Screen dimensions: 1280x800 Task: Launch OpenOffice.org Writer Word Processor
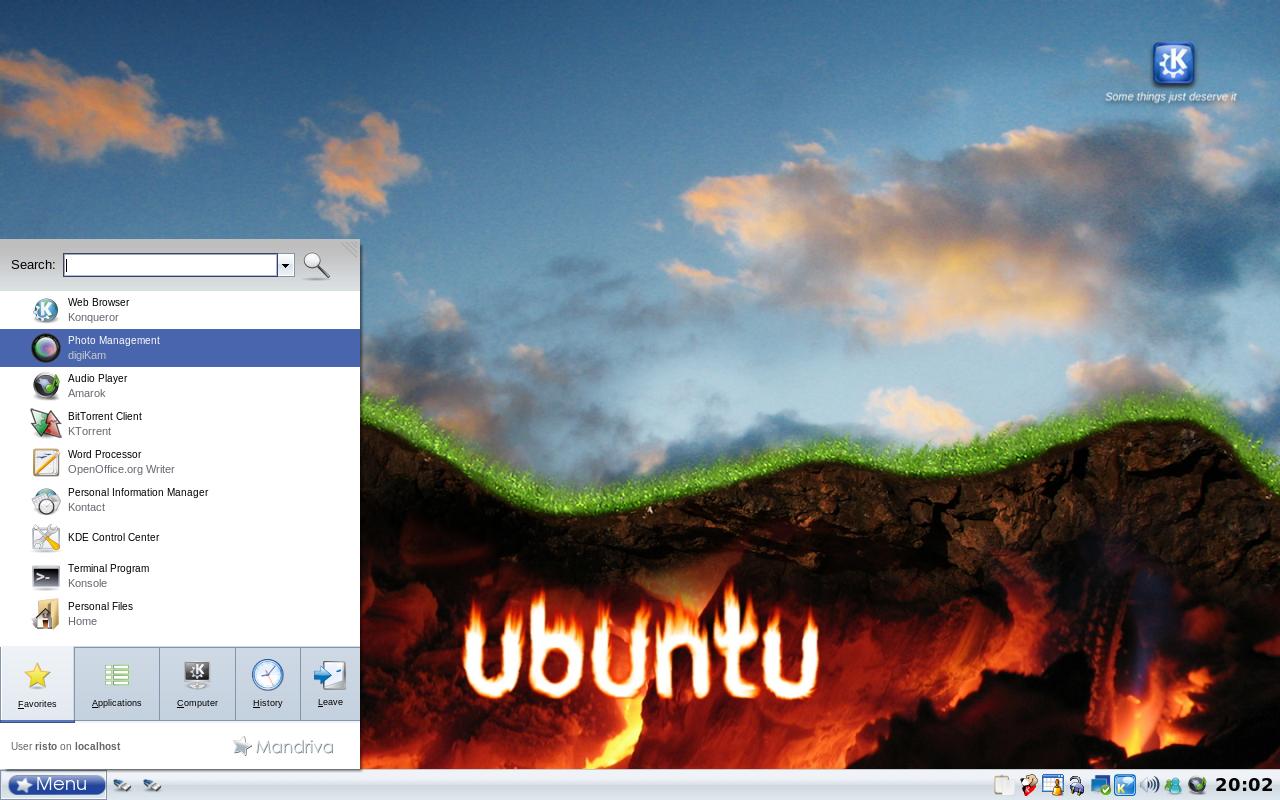(x=180, y=462)
